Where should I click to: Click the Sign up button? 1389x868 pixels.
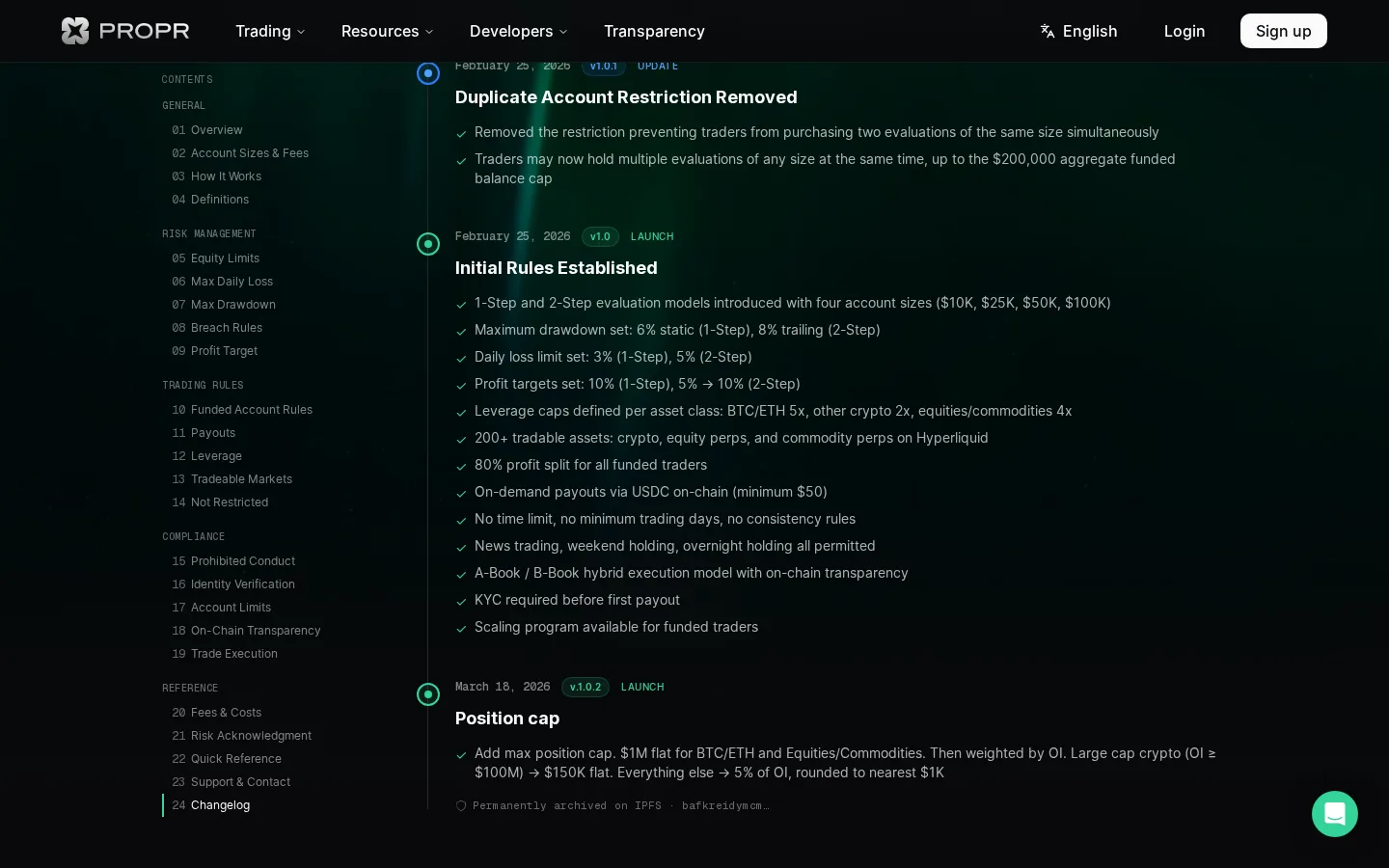(1283, 31)
